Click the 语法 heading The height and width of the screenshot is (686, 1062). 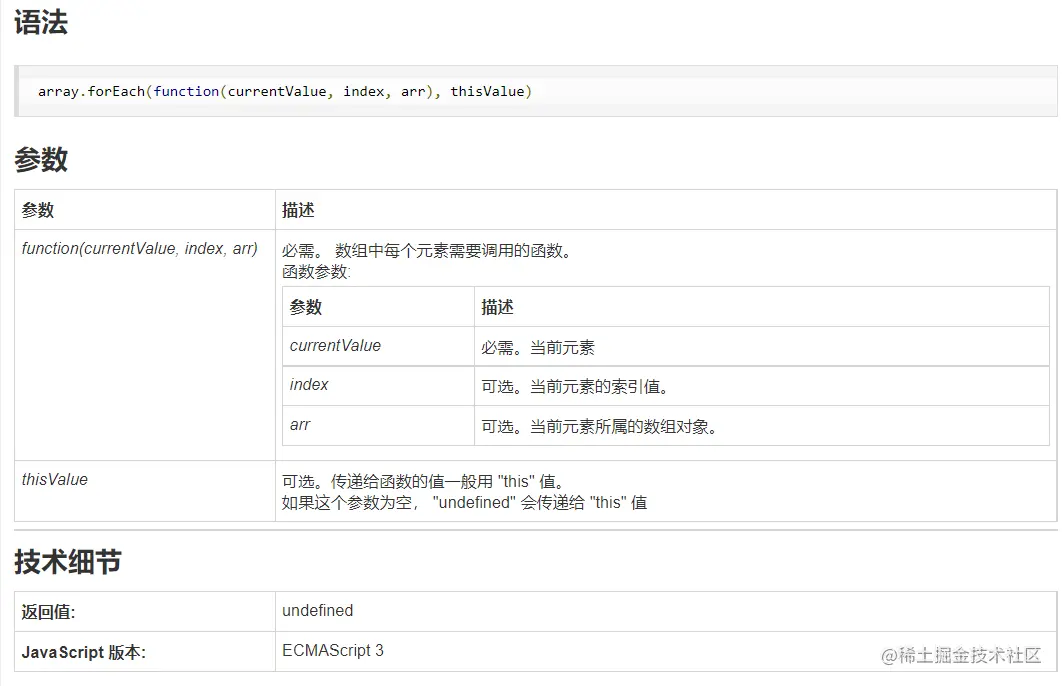coord(41,22)
